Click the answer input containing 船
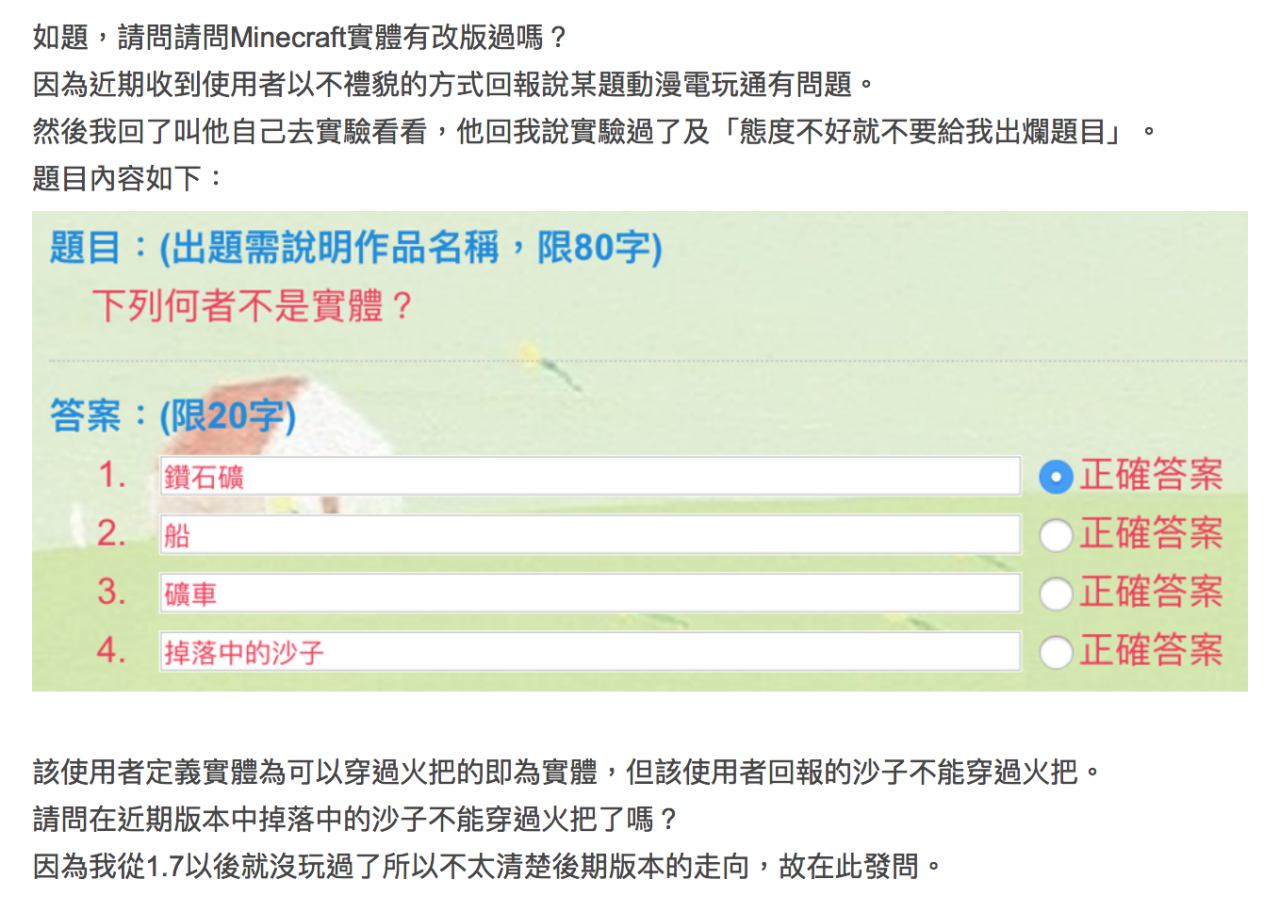Viewport: 1280px width, 912px height. (589, 536)
